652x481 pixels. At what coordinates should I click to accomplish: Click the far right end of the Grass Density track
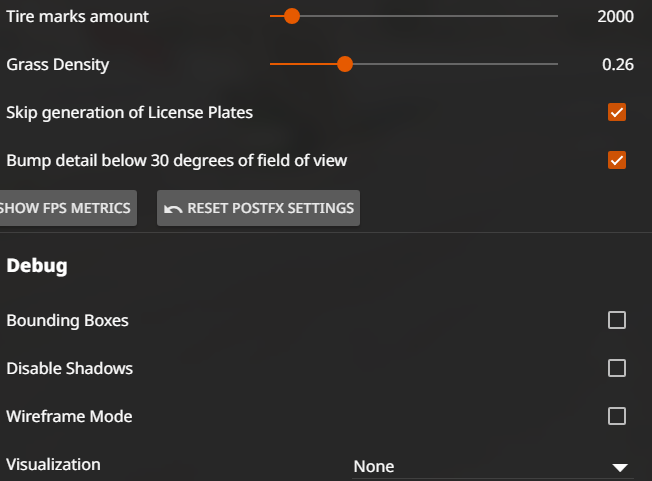[x=556, y=64]
